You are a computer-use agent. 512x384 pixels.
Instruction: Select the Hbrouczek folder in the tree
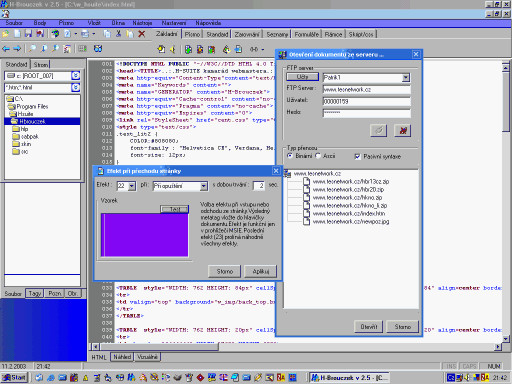42,121
